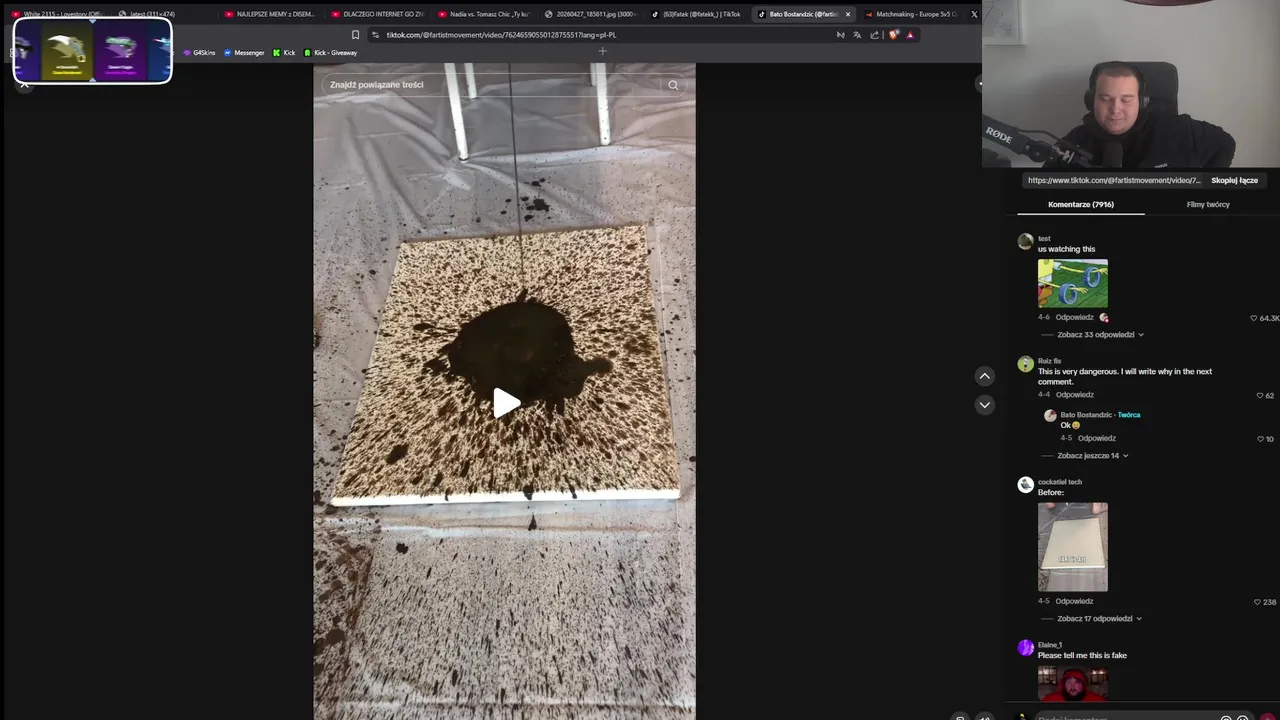The height and width of the screenshot is (720, 1280).
Task: Click the username 'cockatiel tech'
Action: click(1060, 482)
